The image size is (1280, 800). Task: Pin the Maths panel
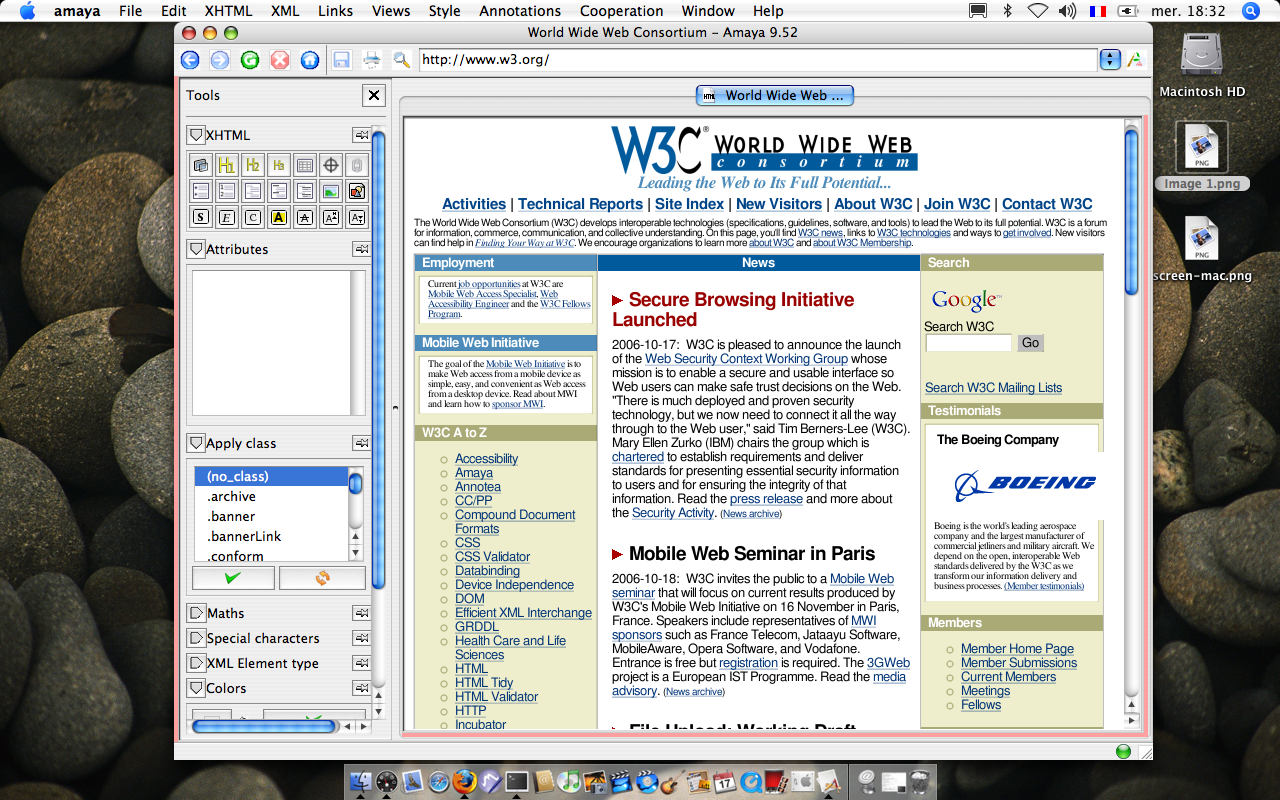point(360,613)
